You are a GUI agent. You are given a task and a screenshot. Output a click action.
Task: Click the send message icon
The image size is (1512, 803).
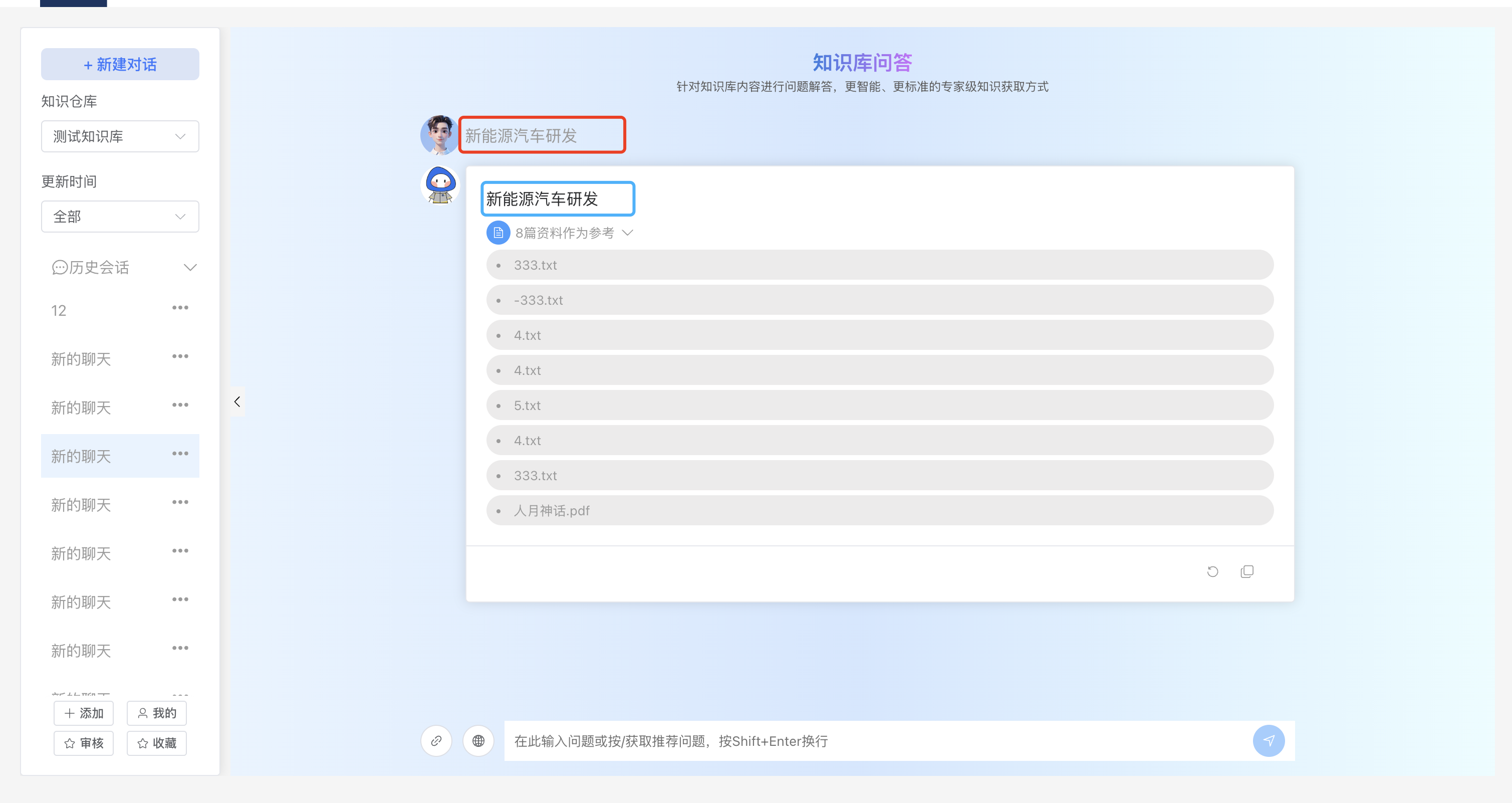pos(1269,741)
